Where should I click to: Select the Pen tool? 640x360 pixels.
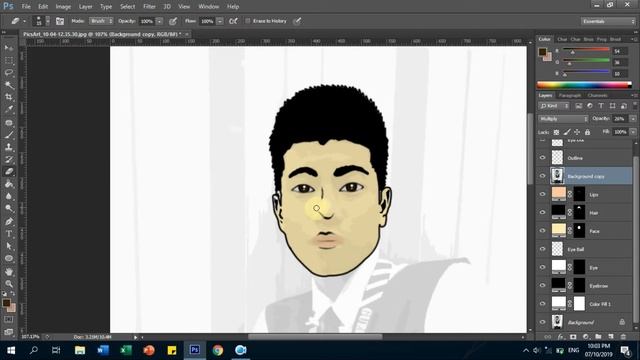point(9,221)
